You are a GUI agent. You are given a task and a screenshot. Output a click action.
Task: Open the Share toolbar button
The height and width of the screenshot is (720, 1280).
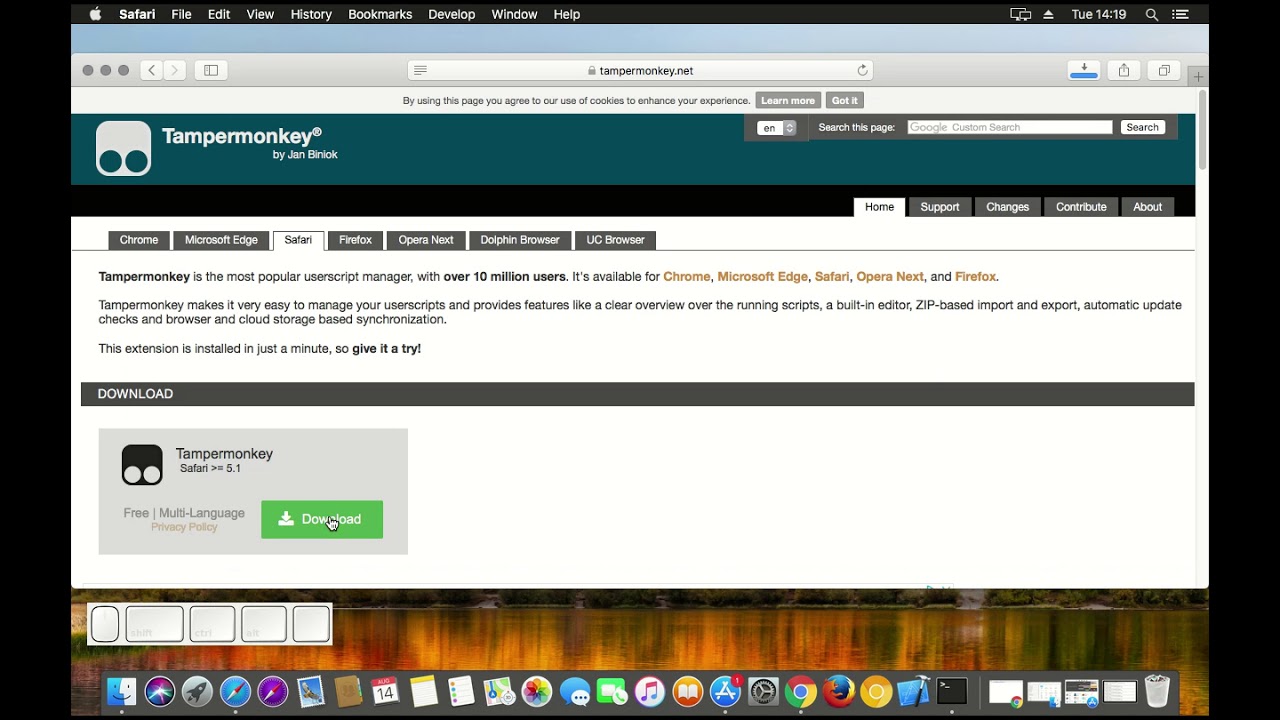pyautogui.click(x=1124, y=70)
